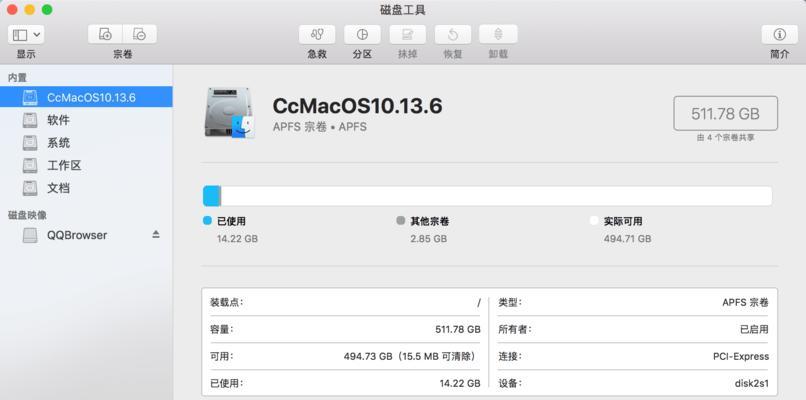Click the 类型 APFS 宗卷 row
The width and height of the screenshot is (806, 400).
click(633, 302)
